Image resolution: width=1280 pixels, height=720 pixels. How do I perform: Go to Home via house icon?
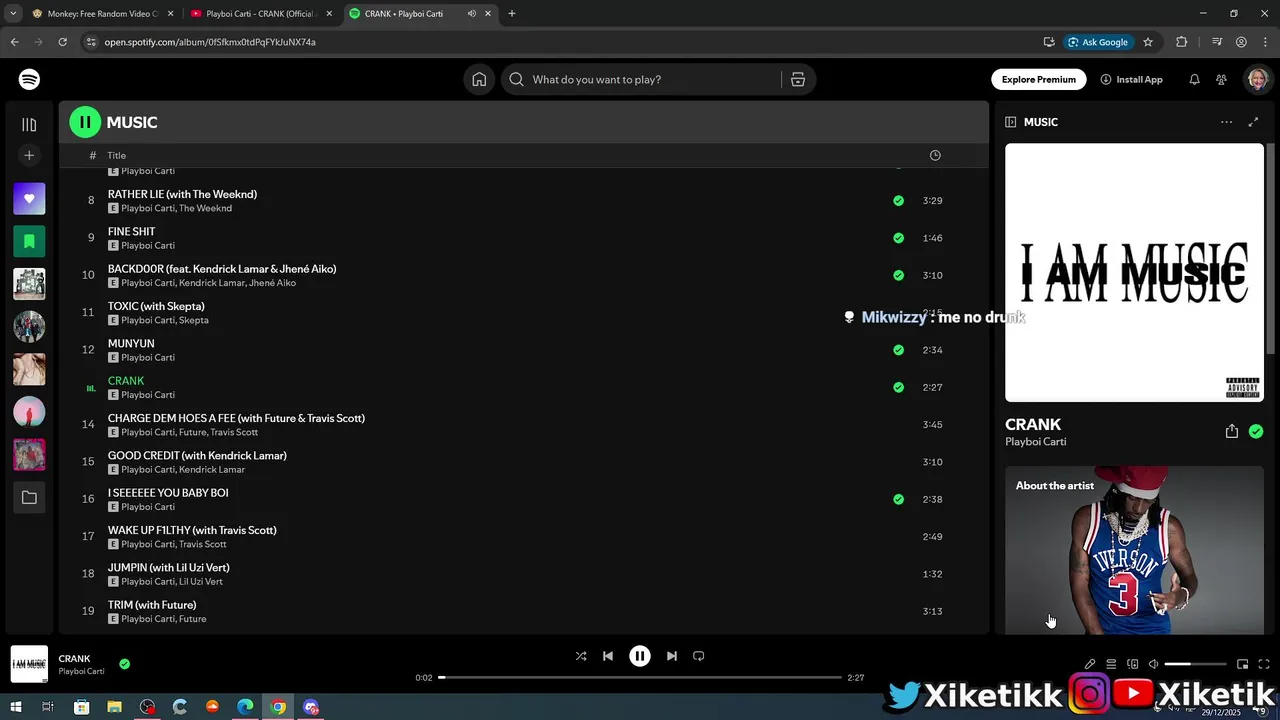click(479, 79)
